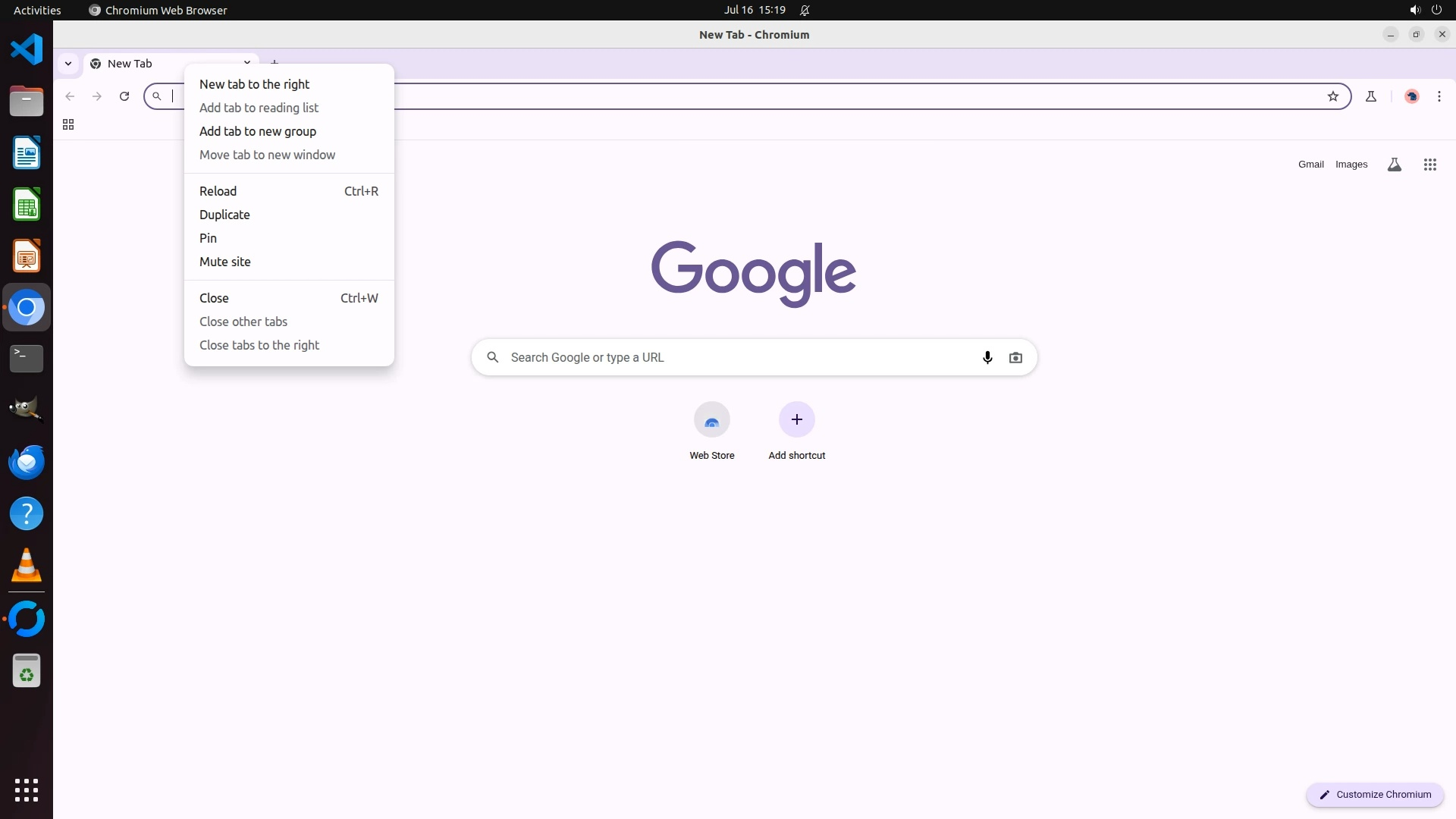Open Chrome Labs flask icon in toolbar
This screenshot has width=1456, height=819.
1371,96
